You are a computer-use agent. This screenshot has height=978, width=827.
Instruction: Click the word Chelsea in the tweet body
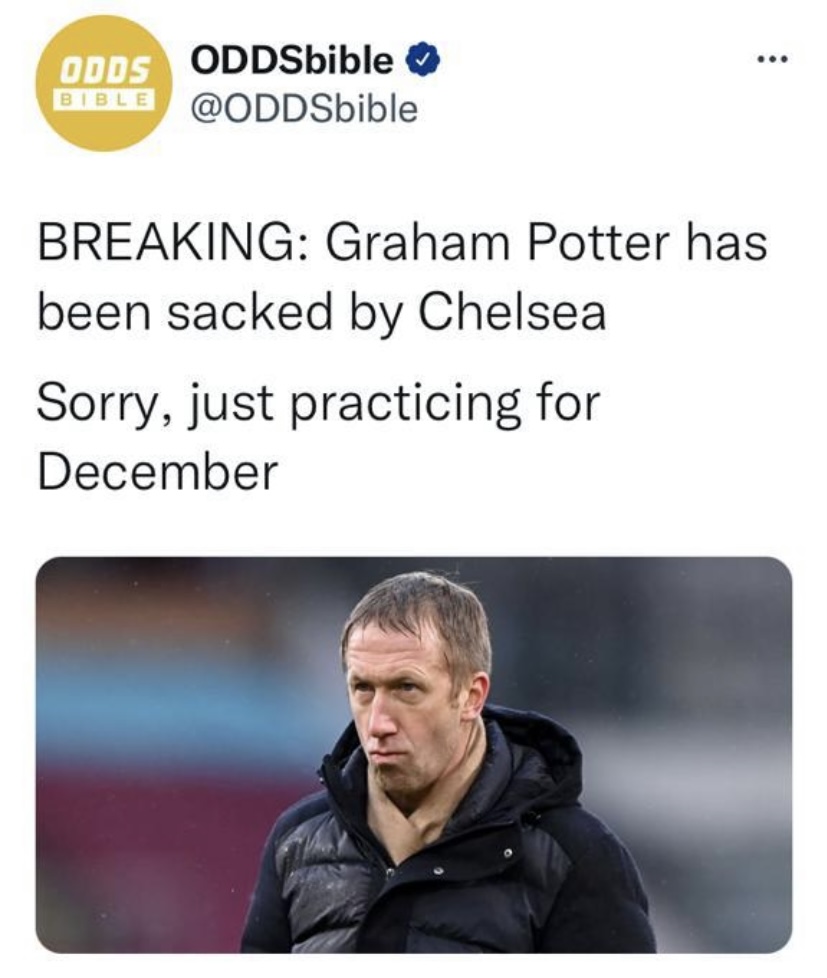tap(511, 311)
